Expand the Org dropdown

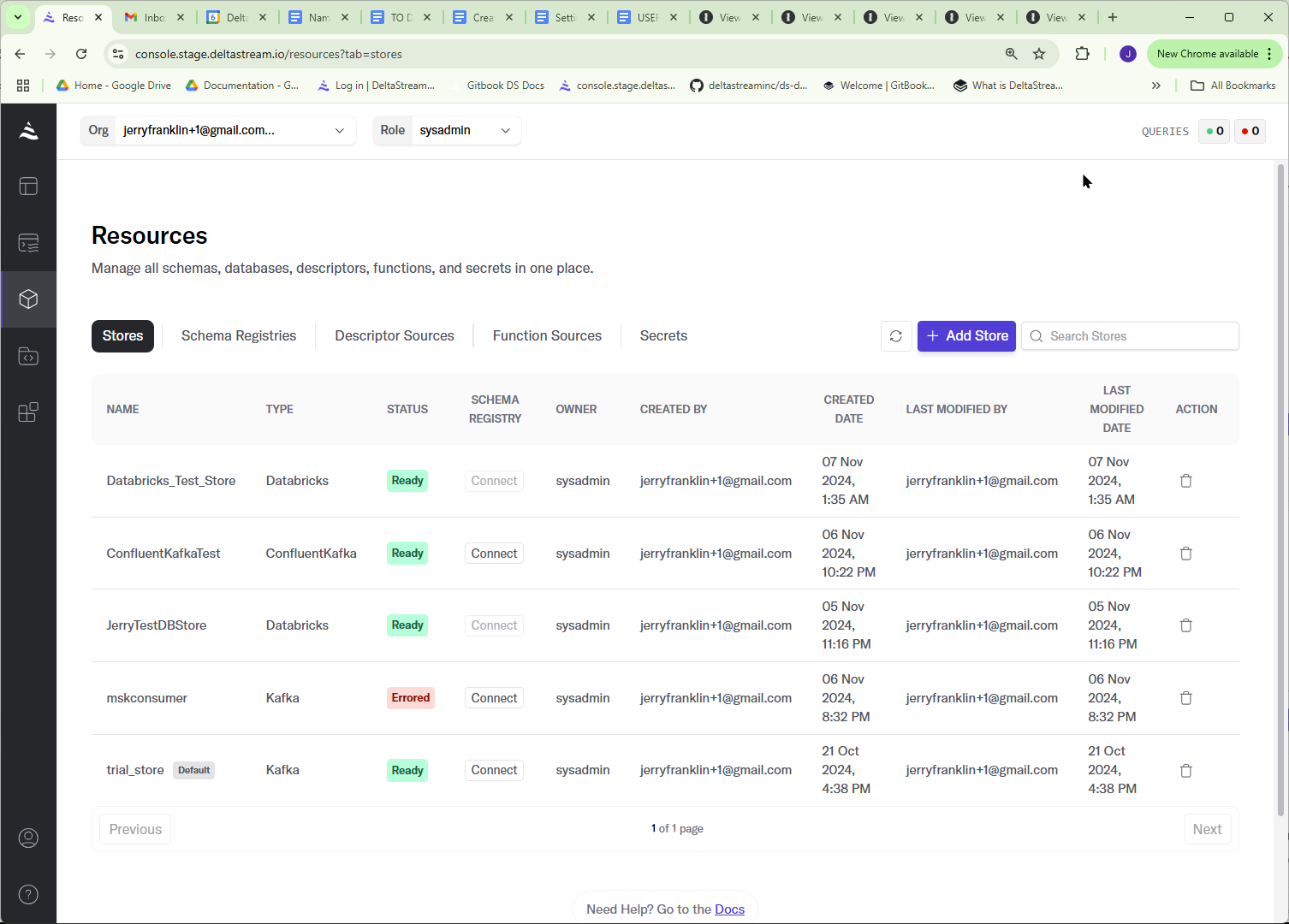point(218,130)
